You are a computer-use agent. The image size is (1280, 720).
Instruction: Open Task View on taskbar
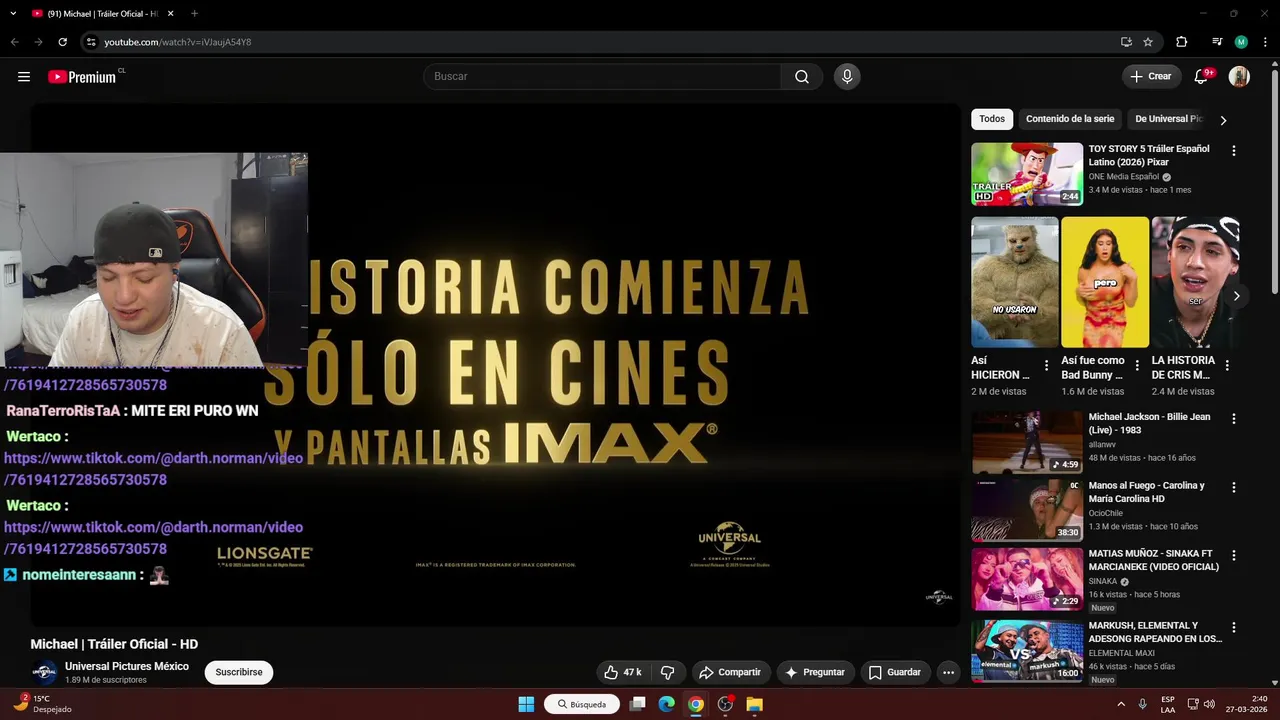[x=637, y=704]
